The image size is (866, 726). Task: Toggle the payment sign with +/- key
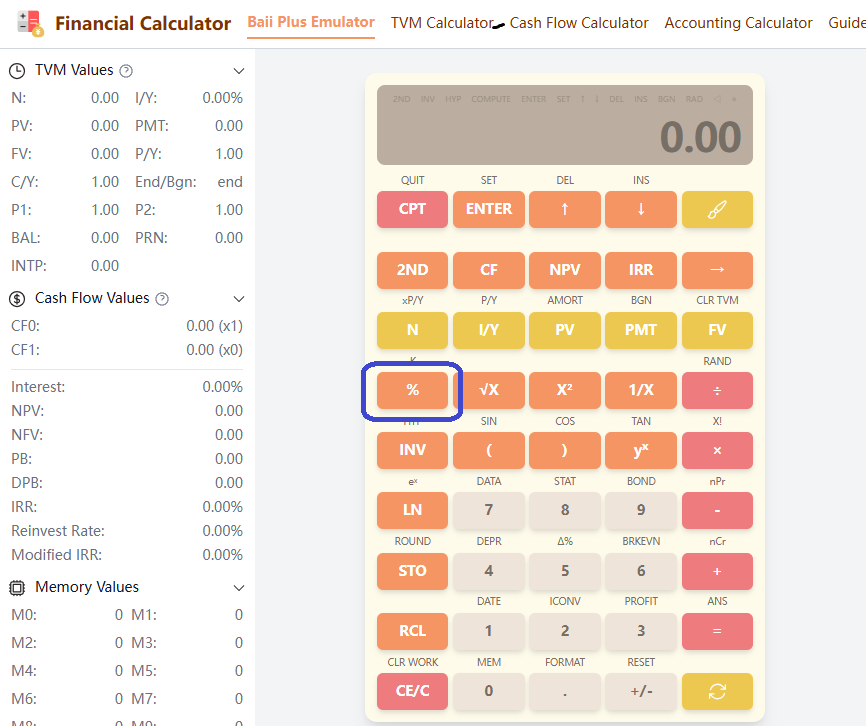(641, 691)
